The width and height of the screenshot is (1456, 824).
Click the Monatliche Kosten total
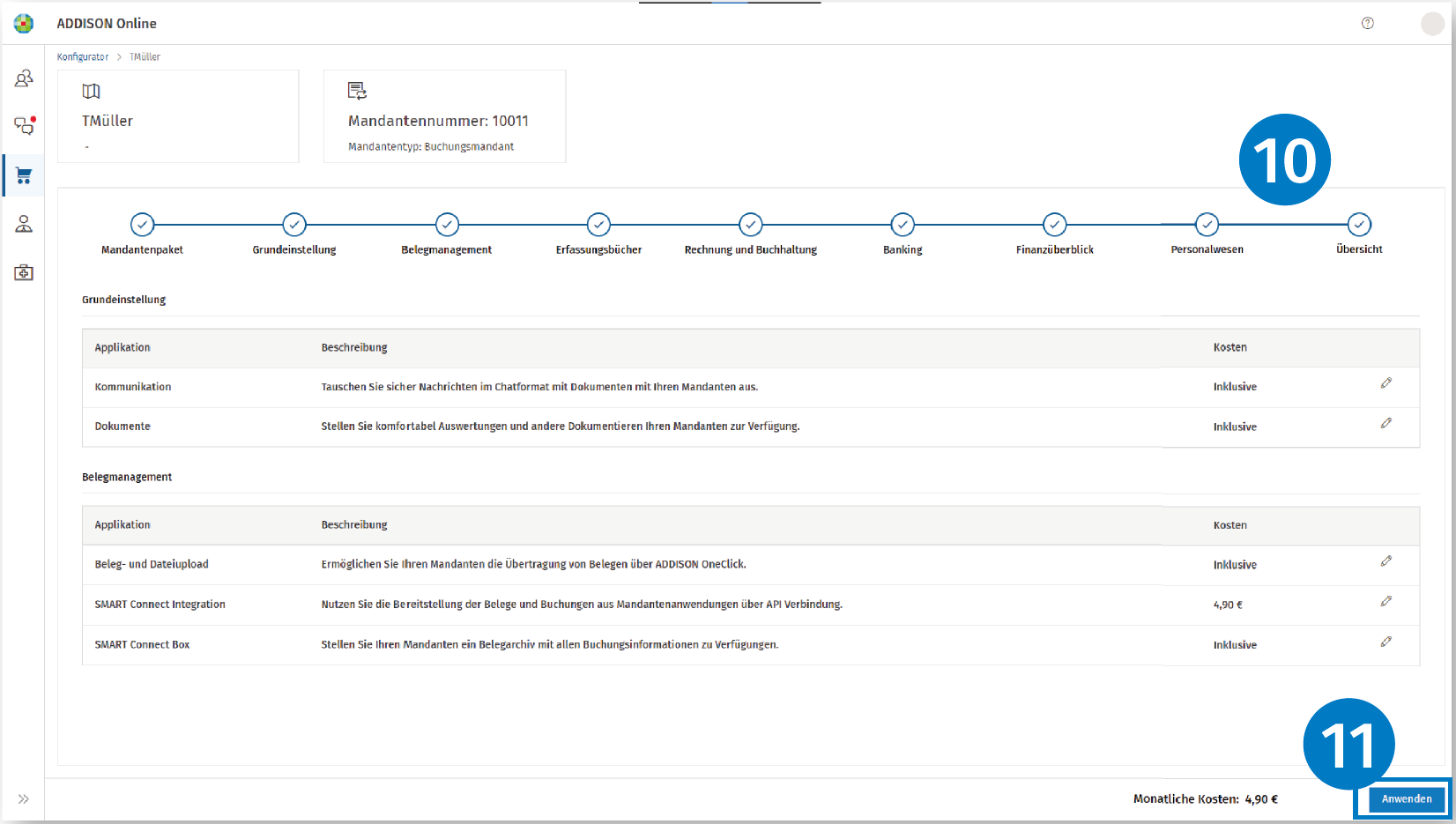click(1205, 799)
